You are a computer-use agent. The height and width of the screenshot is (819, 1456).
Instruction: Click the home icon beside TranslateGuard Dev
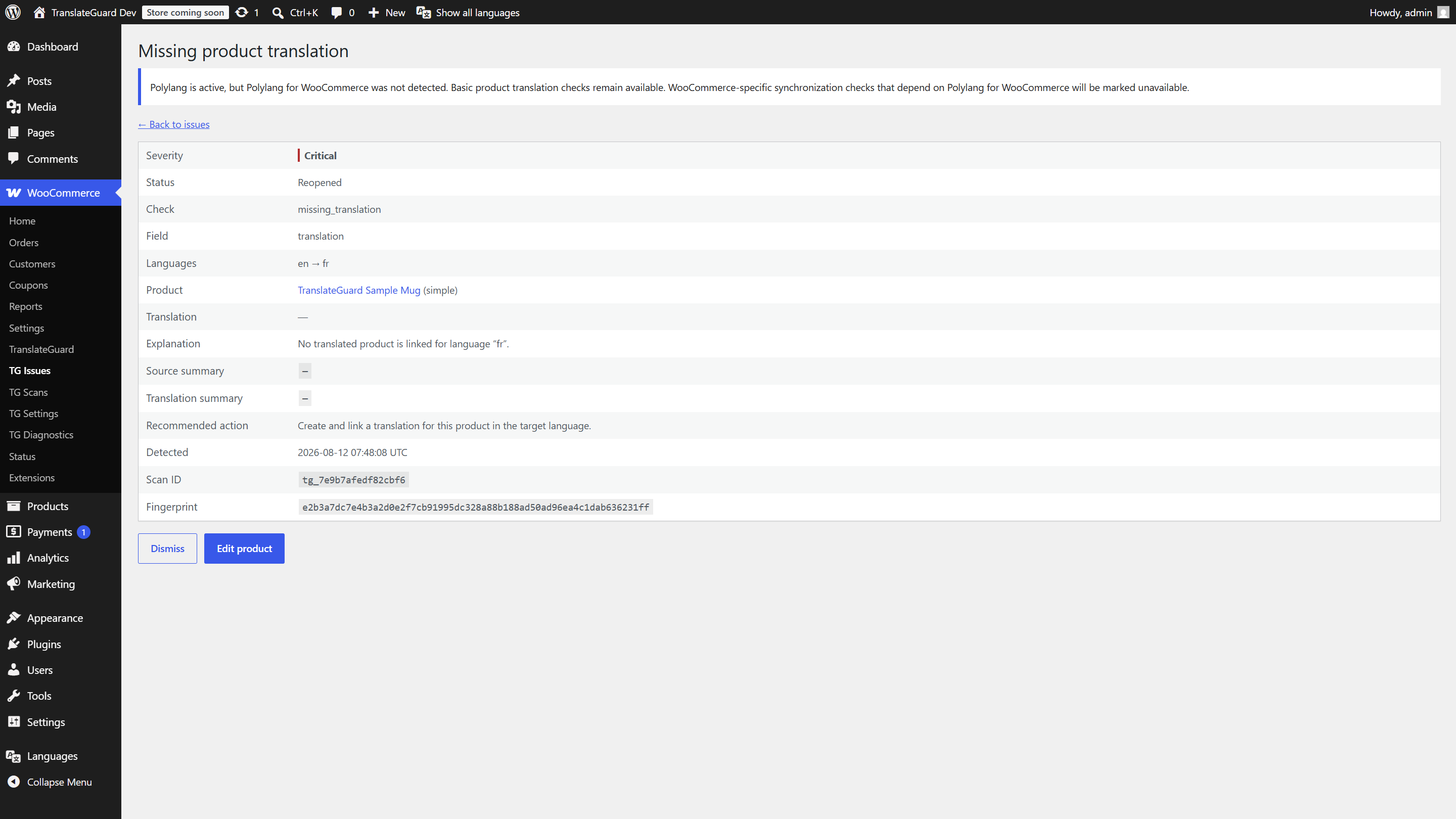click(39, 12)
